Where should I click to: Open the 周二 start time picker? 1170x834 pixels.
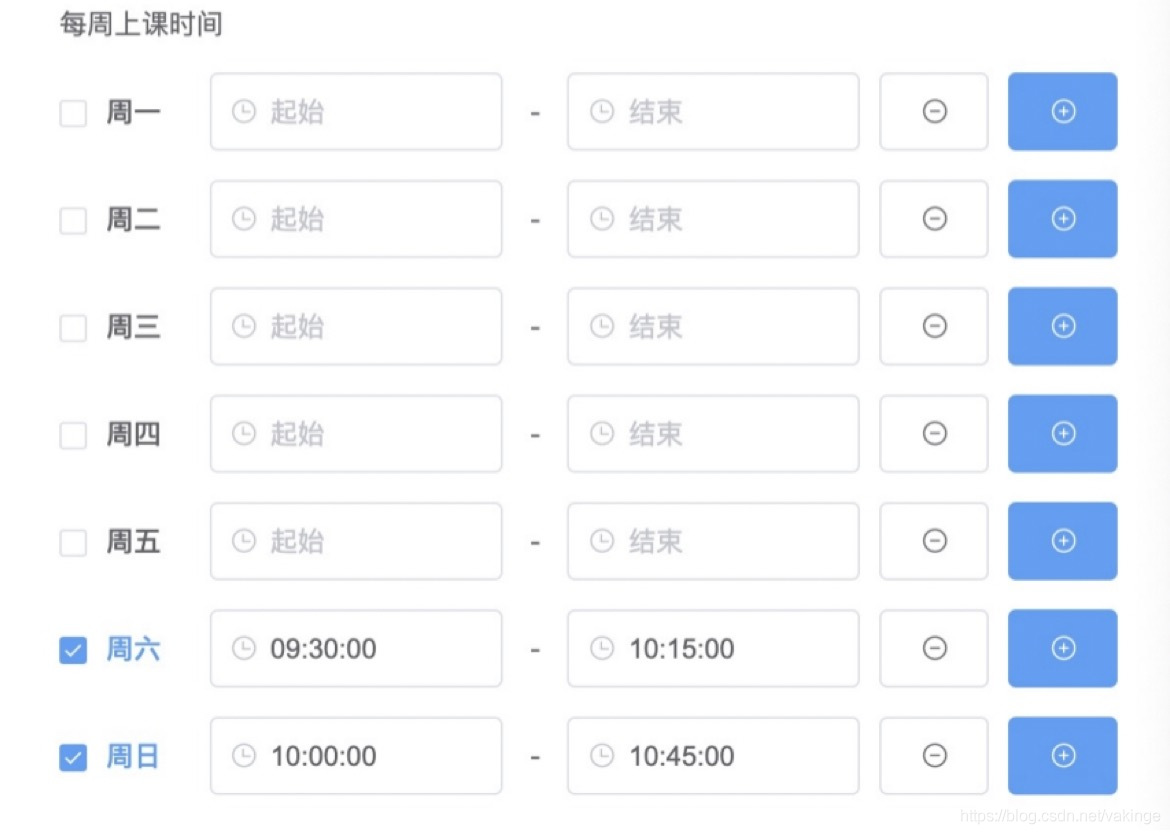pos(356,219)
